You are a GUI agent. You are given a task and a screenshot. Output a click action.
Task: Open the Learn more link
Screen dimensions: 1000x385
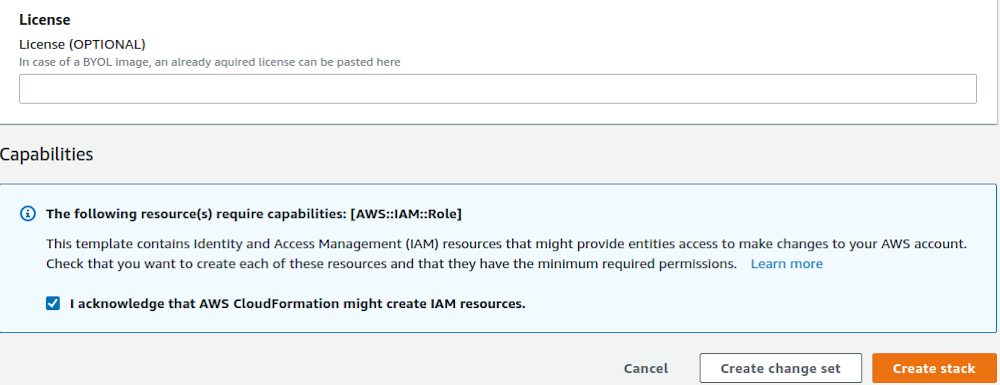pyautogui.click(x=786, y=264)
